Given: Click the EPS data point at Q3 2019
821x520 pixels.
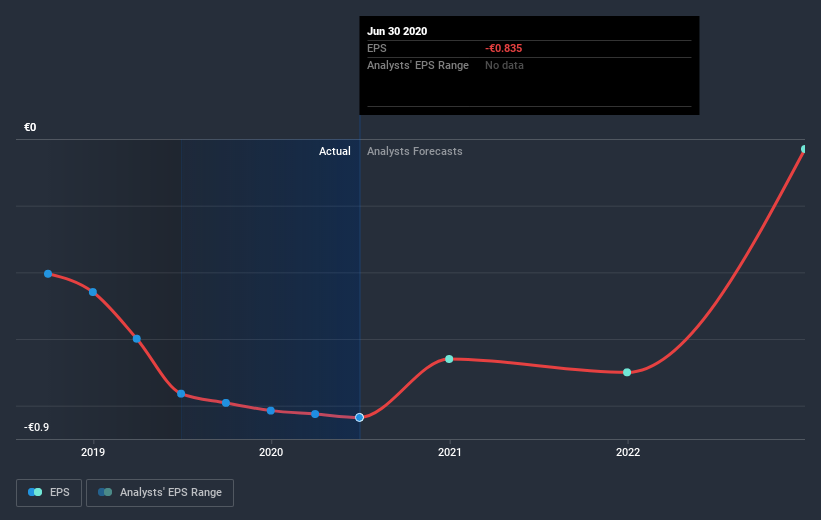Looking at the screenshot, I should (x=226, y=403).
